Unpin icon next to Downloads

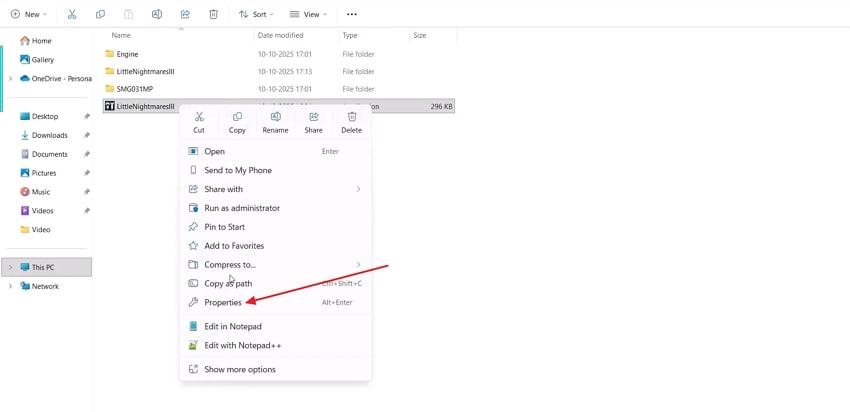[x=87, y=136]
